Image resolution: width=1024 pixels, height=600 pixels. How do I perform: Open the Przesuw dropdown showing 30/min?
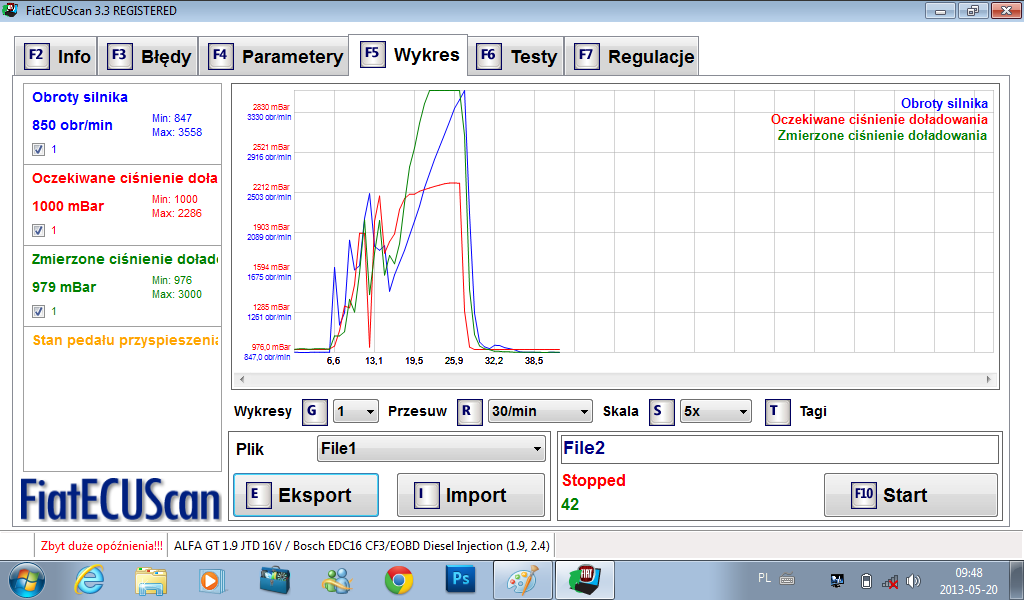click(540, 412)
